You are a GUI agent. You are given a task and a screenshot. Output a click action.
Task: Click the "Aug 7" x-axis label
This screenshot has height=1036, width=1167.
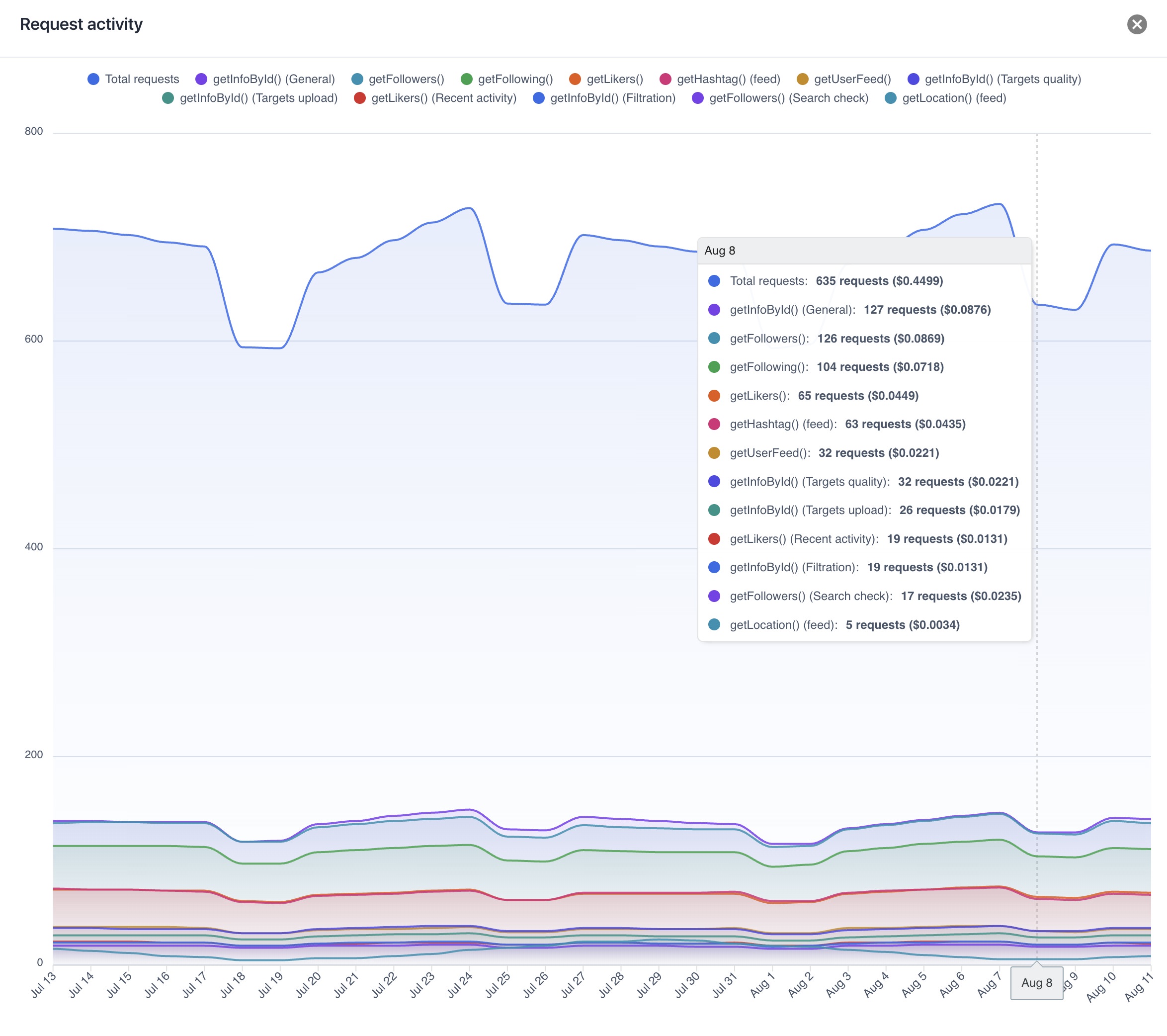[x=990, y=985]
